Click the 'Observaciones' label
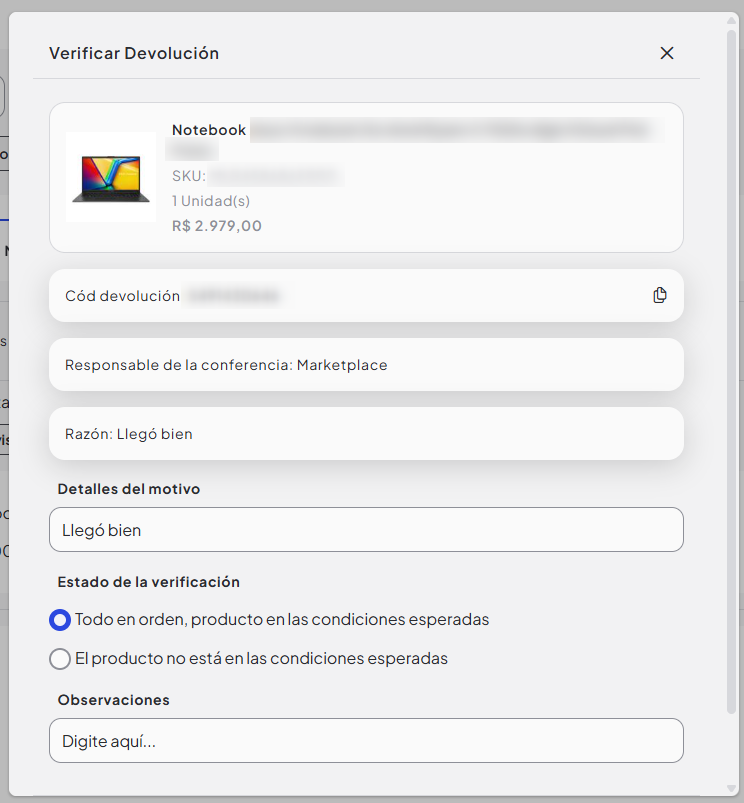The height and width of the screenshot is (803, 744). coord(114,700)
